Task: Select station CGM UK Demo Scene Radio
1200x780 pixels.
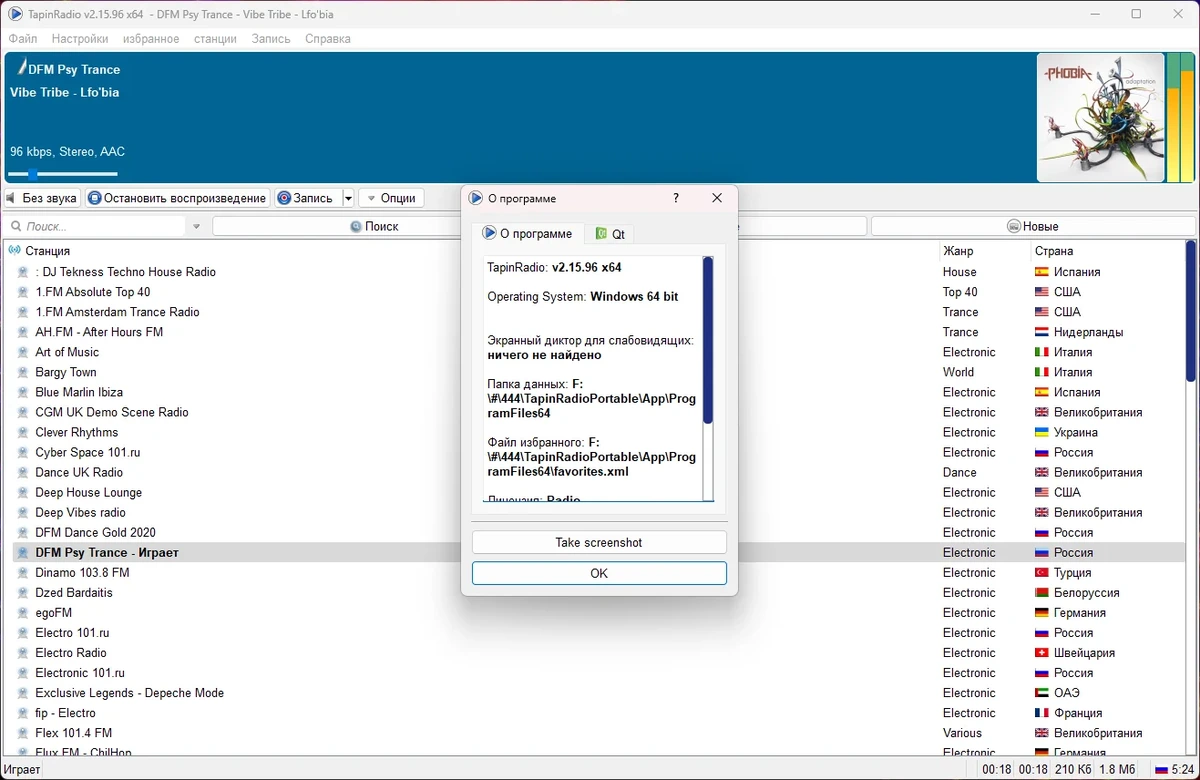Action: tap(112, 412)
